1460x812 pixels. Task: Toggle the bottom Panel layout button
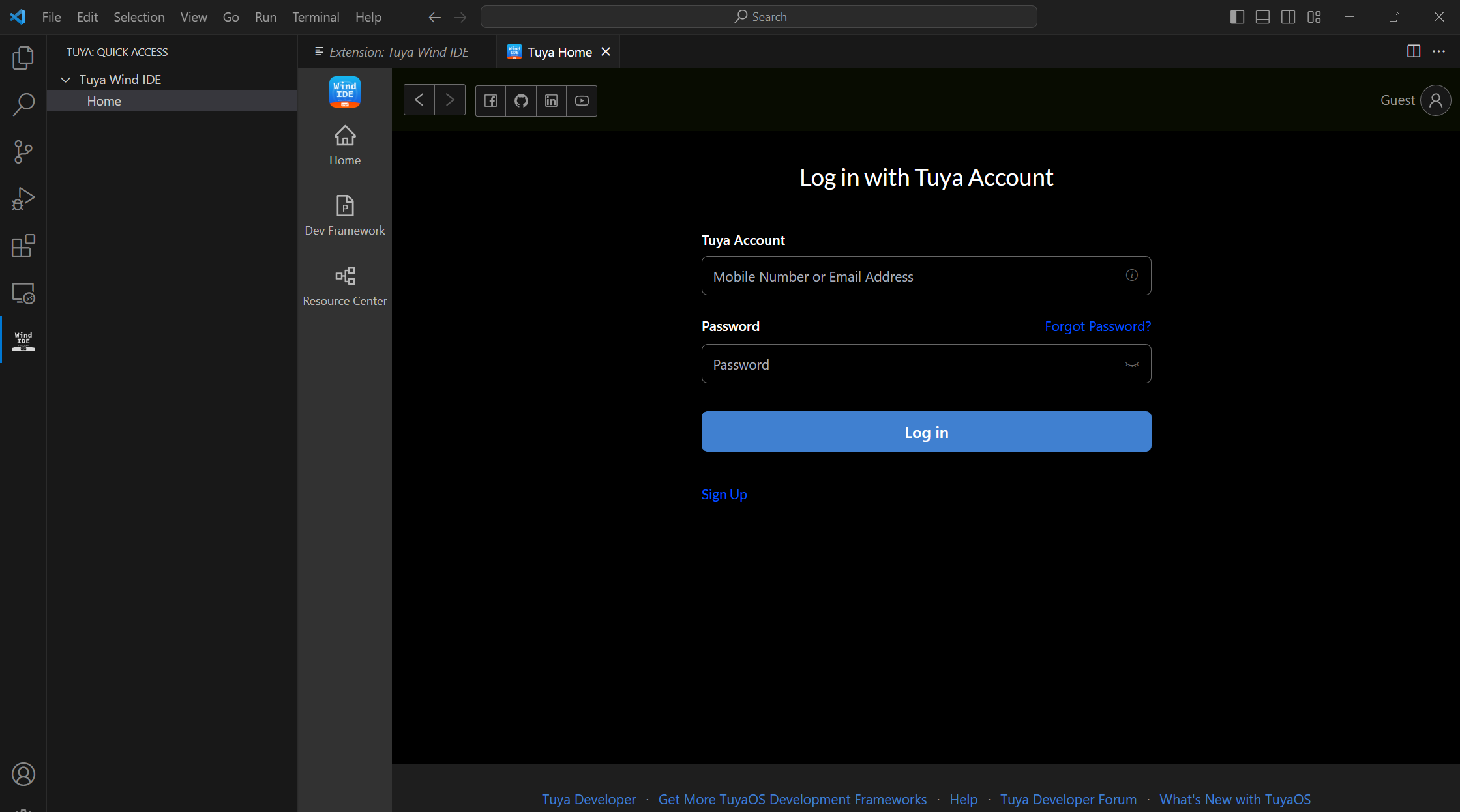1262,17
